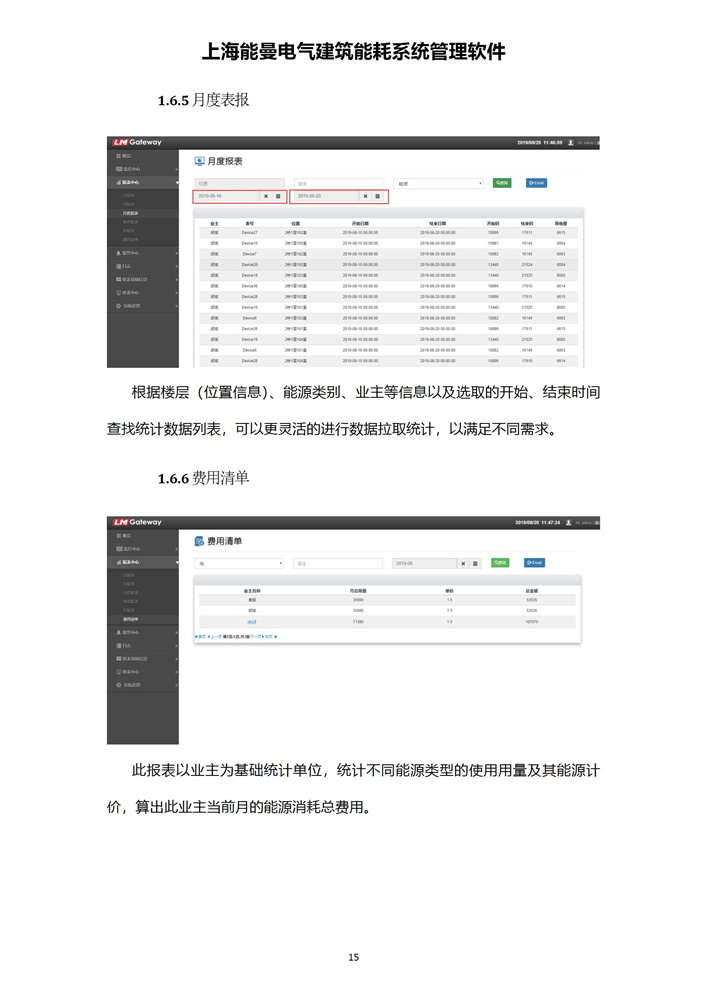
Task: Open the 电 energy dropdown on the 费用清单 page
Action: point(239,563)
